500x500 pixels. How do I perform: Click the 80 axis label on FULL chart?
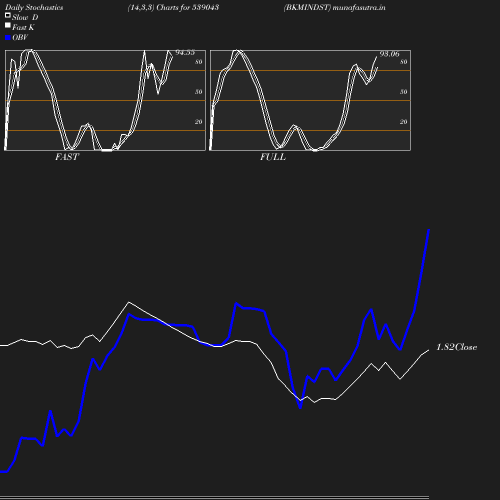(x=404, y=62)
